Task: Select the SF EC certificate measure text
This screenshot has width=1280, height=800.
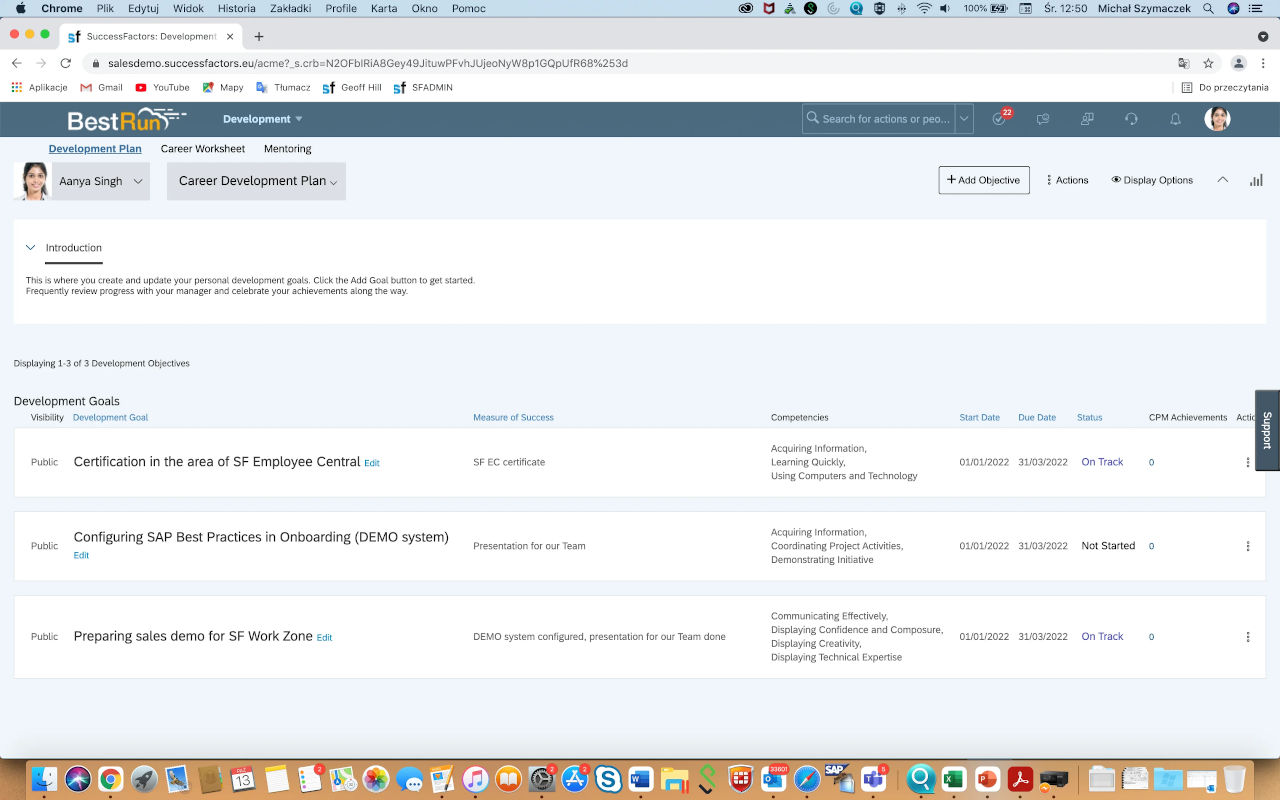Action: (509, 462)
